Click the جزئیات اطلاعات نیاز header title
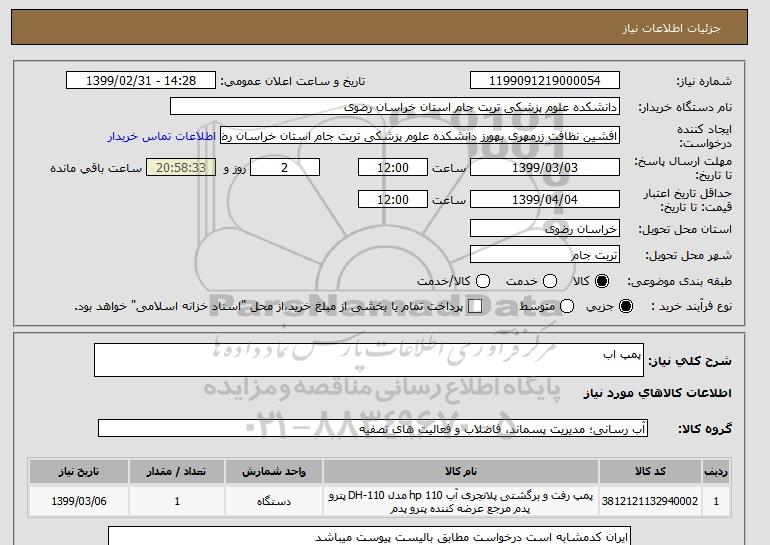This screenshot has width=770, height=545. point(671,28)
